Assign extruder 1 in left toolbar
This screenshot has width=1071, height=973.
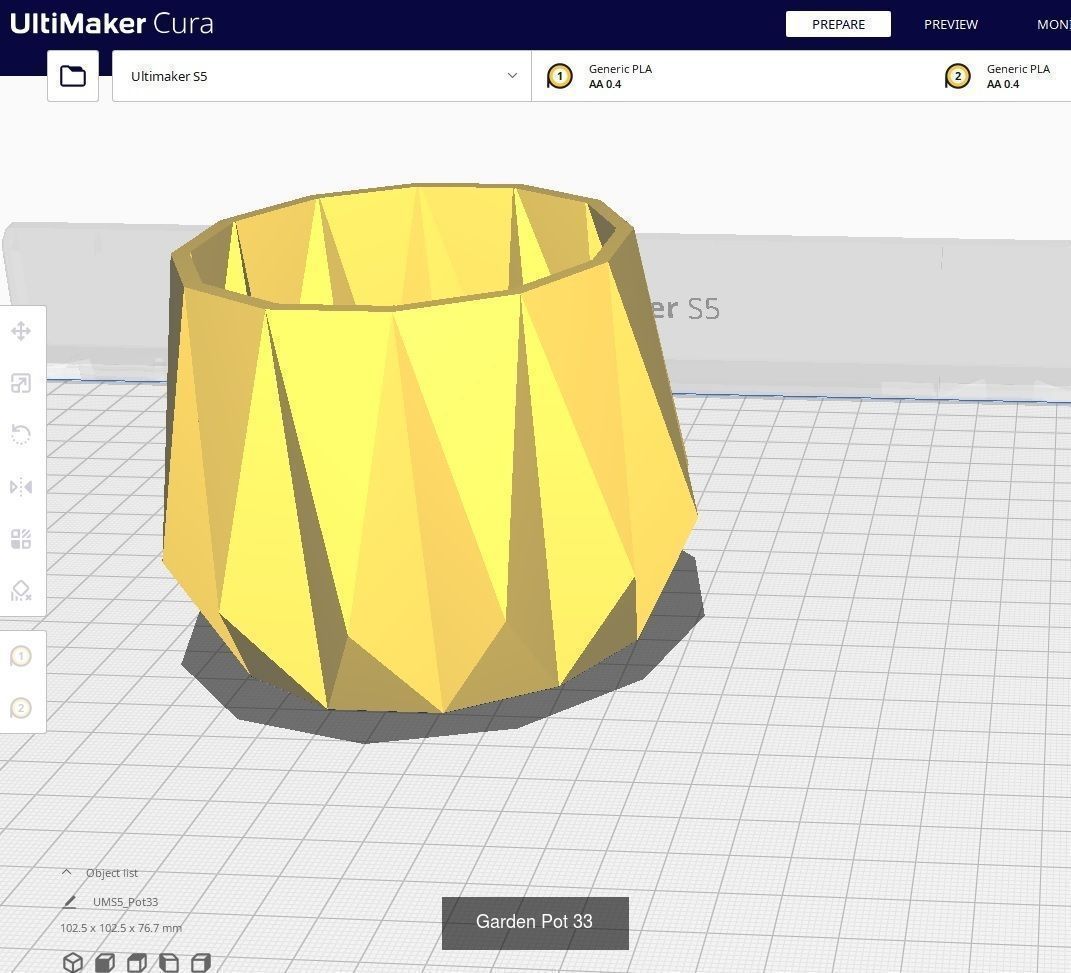tap(20, 656)
